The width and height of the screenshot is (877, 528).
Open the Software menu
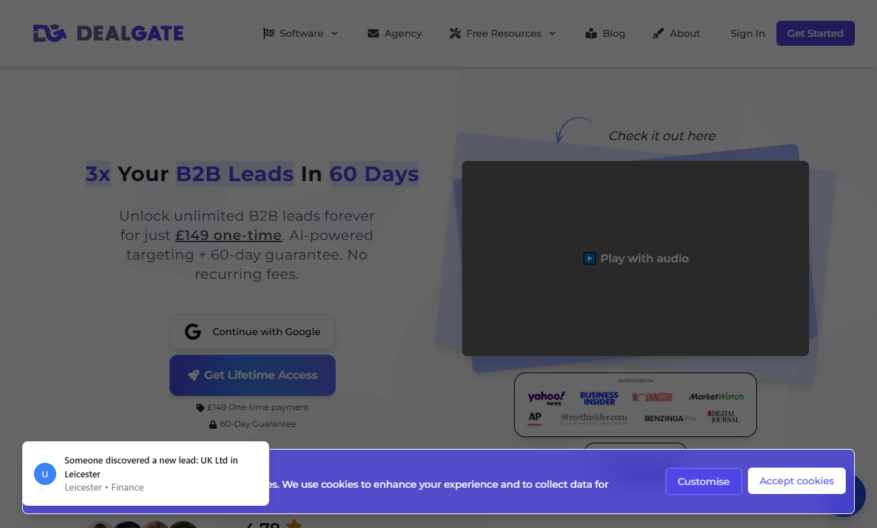tap(300, 34)
